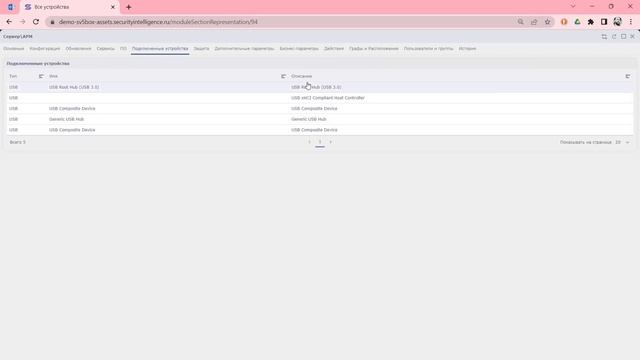The width and height of the screenshot is (640, 360).
Task: Open the rows-per-page dropdown showing 20
Action: click(622, 142)
